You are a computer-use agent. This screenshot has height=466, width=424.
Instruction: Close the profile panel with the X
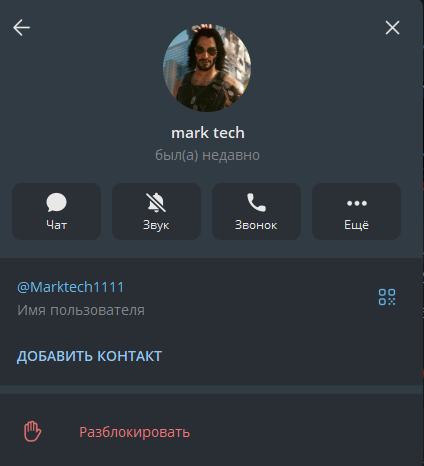(x=392, y=28)
